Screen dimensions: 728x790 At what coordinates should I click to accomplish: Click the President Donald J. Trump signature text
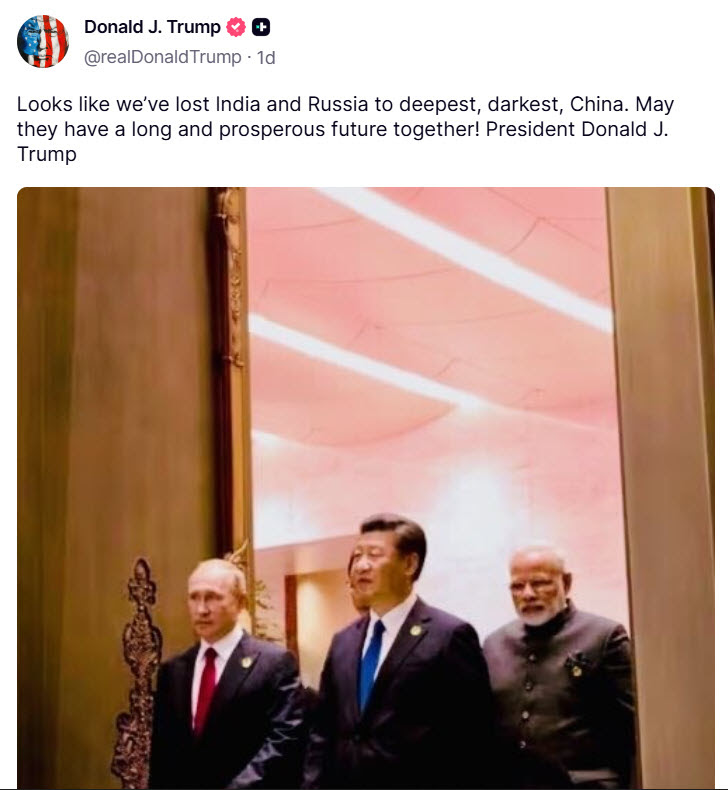343,141
